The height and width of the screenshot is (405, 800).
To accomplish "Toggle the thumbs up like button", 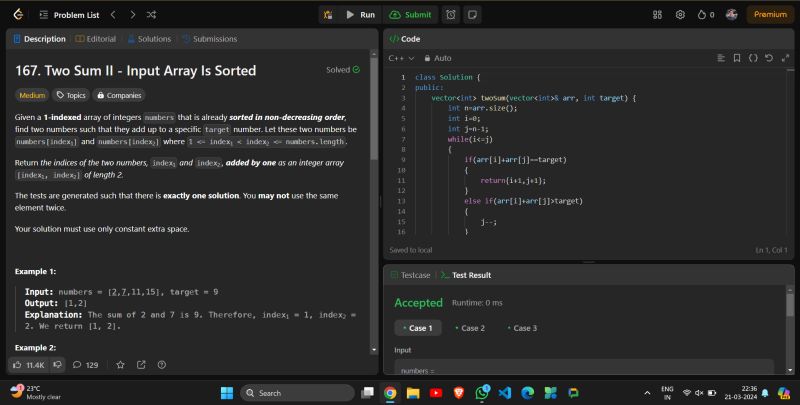I will [29, 365].
